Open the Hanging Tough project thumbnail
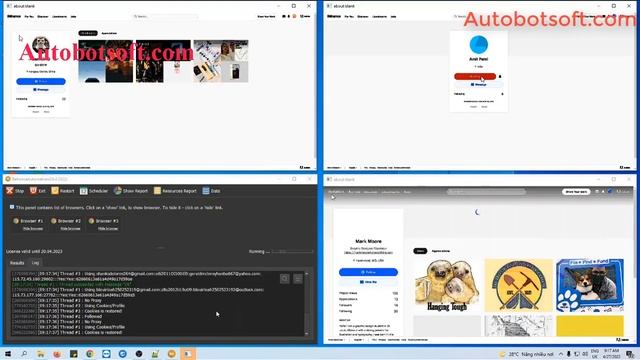The height and width of the screenshot is (360, 640). (447, 285)
